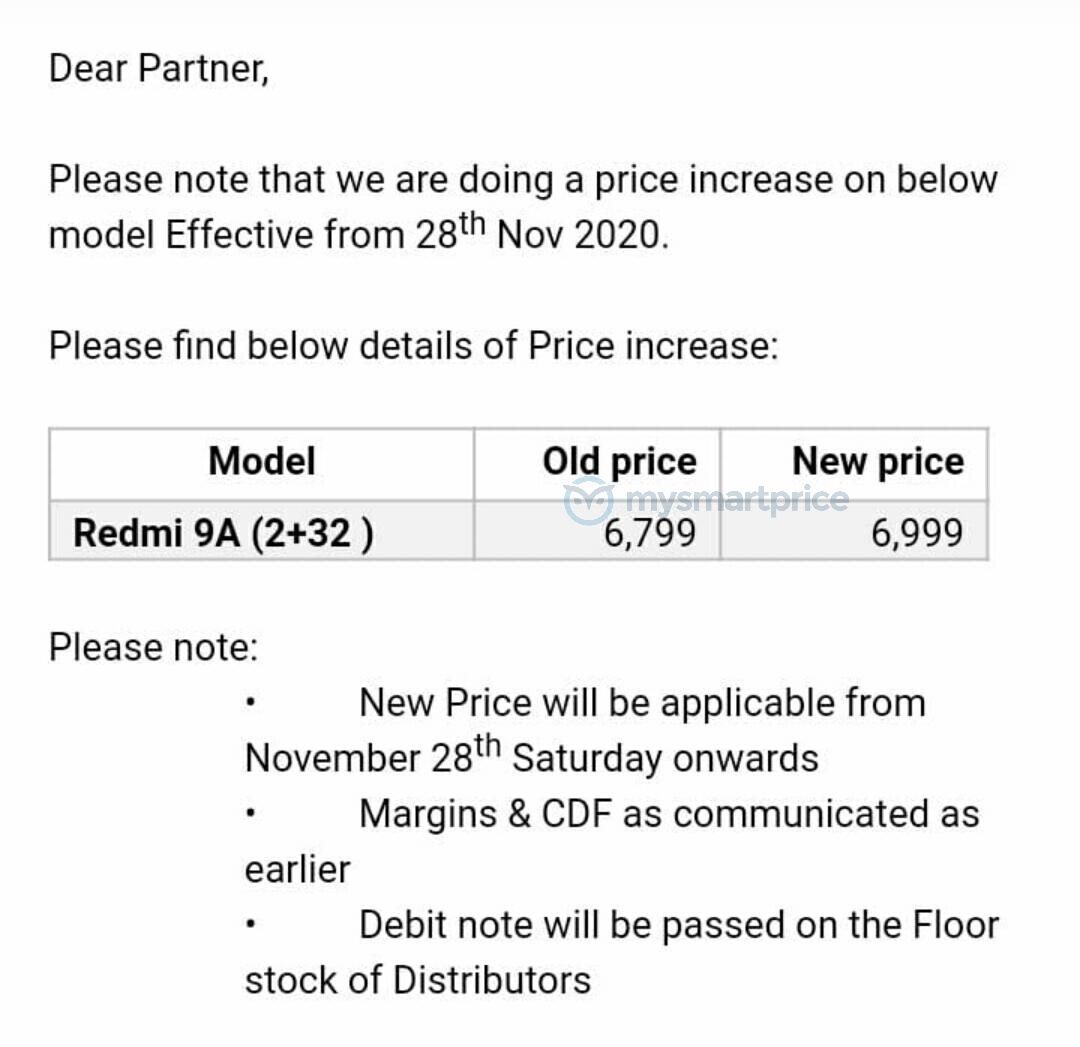This screenshot has width=1080, height=1047.
Task: Click the old price value 6,799
Action: click(650, 534)
